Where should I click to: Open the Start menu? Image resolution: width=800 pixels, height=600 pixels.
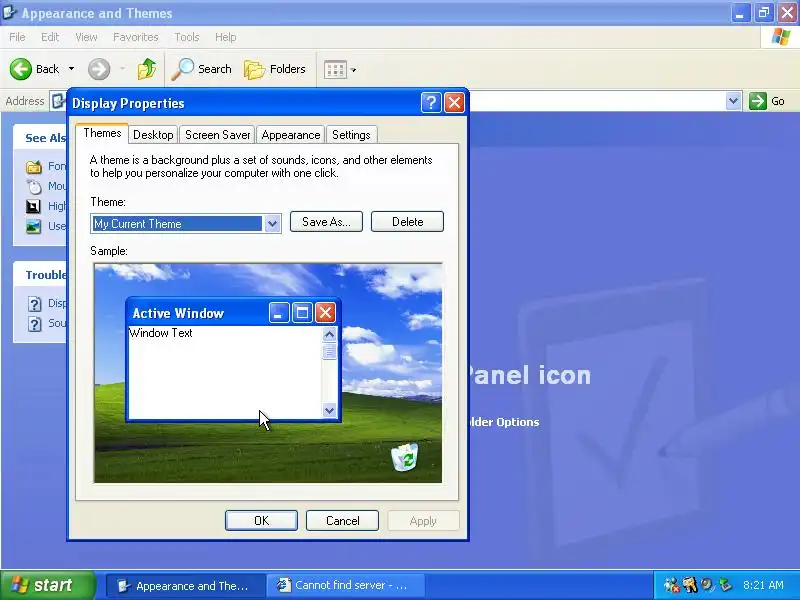47,585
